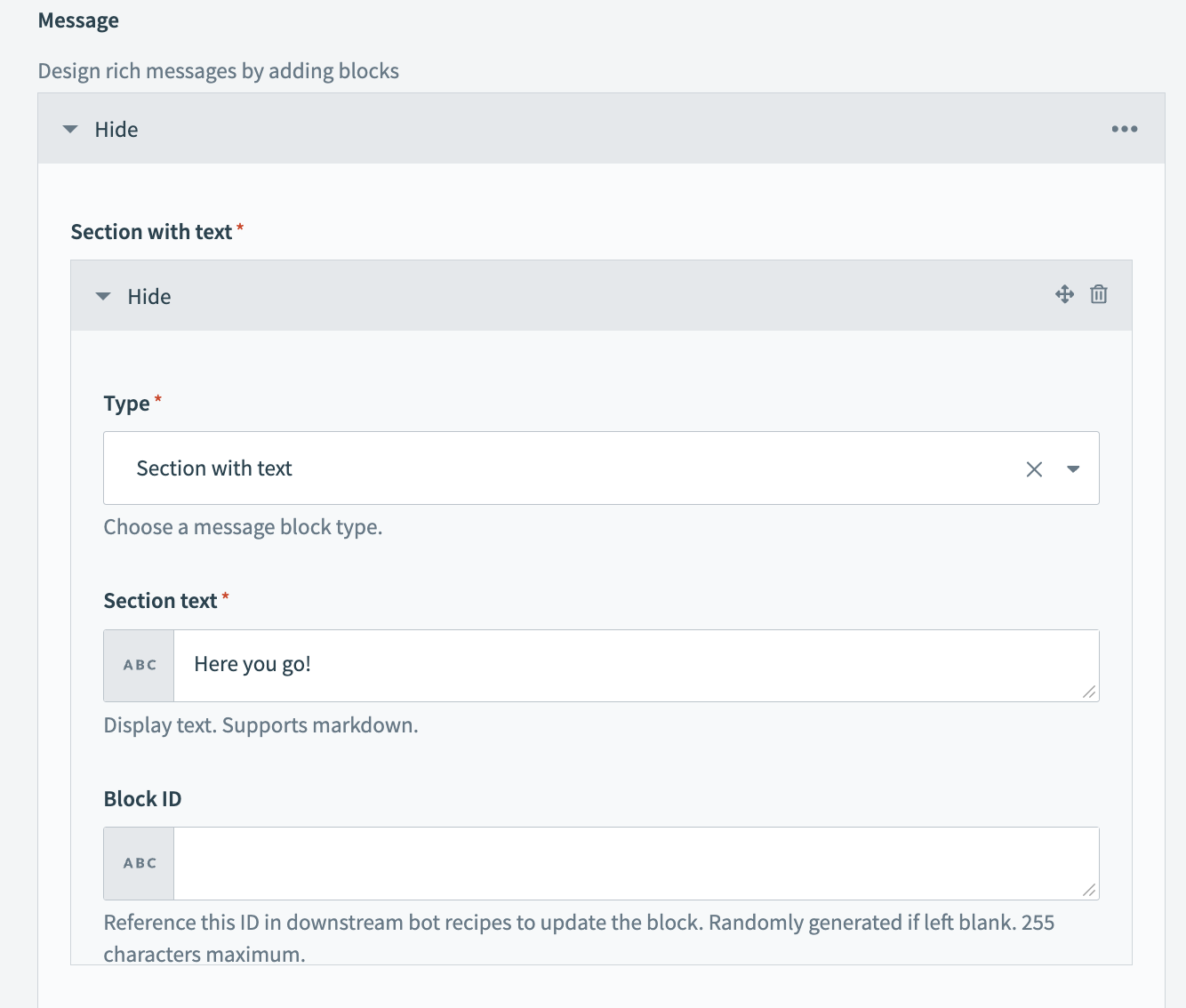Click the resize grip of the Block ID field
Screen dimensions: 1186x1008
coord(1089,890)
